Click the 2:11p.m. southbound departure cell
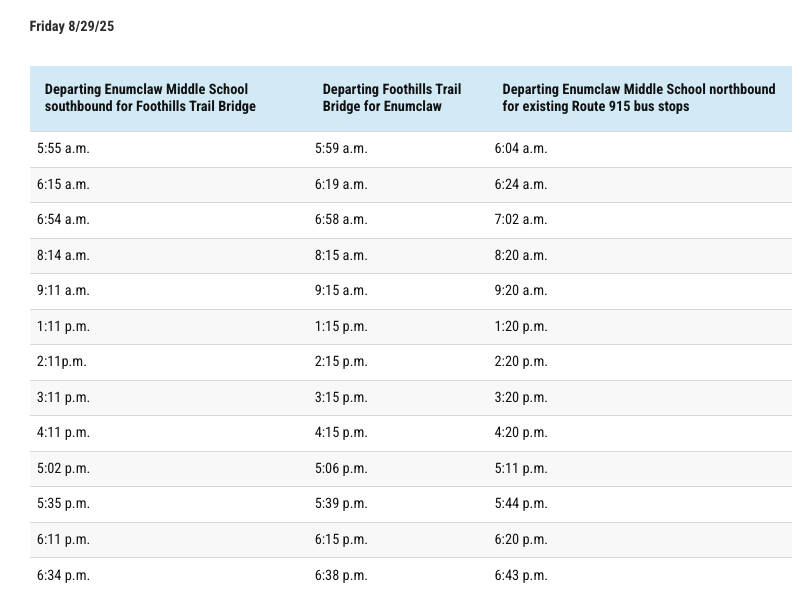 [61, 362]
